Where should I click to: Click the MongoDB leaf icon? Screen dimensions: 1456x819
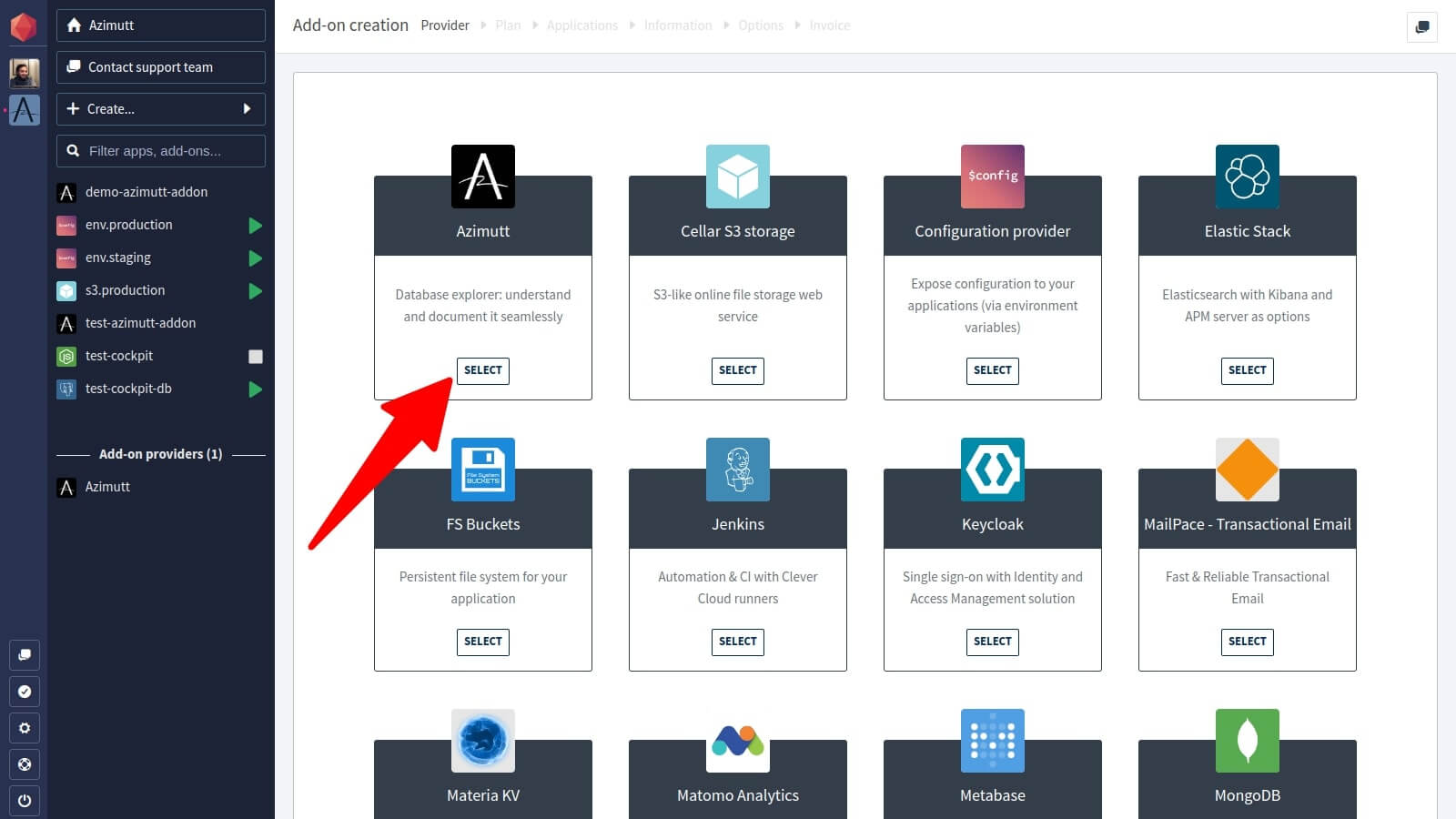click(1247, 740)
